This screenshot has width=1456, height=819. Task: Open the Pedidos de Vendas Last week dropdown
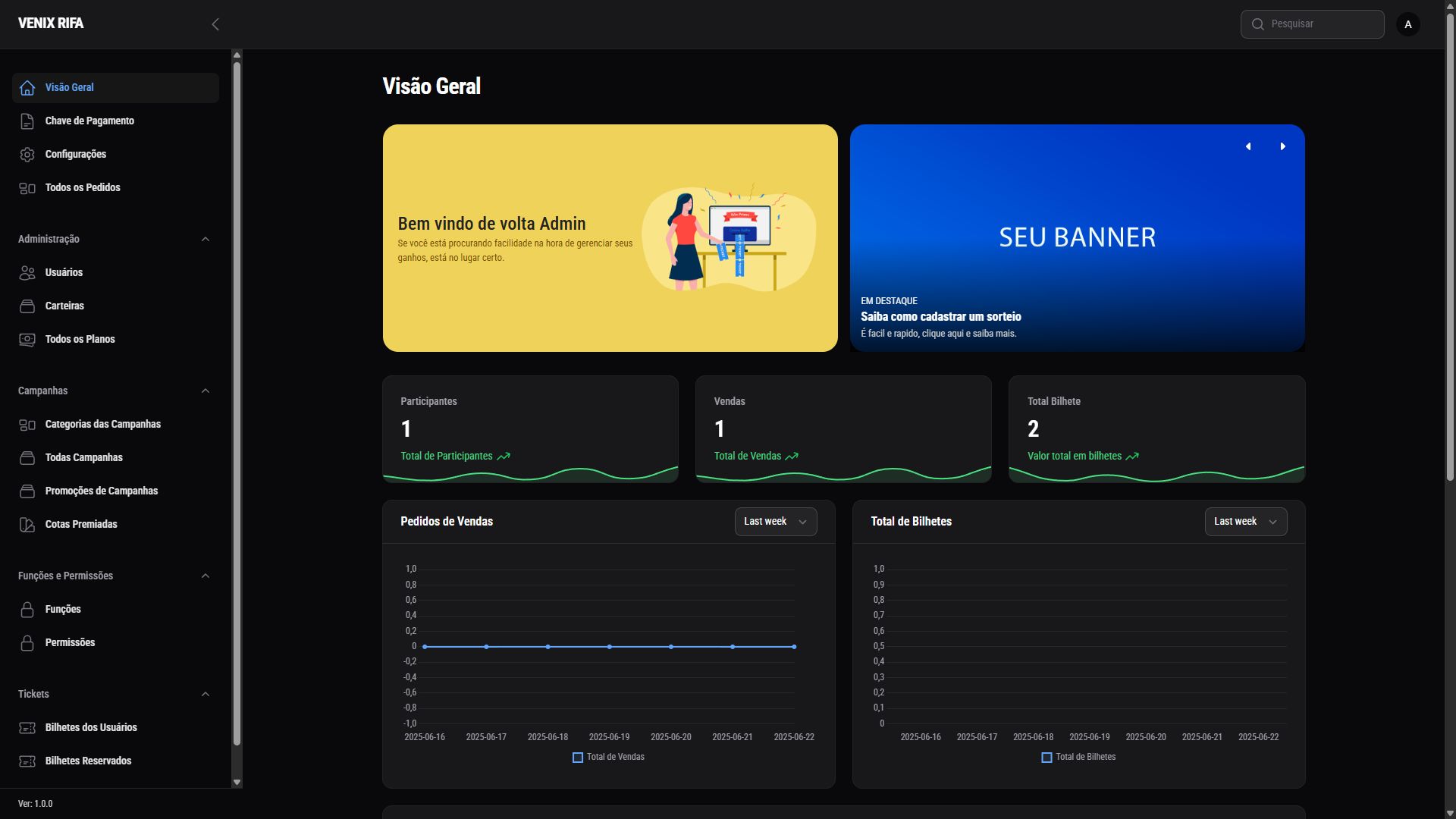[x=775, y=522]
